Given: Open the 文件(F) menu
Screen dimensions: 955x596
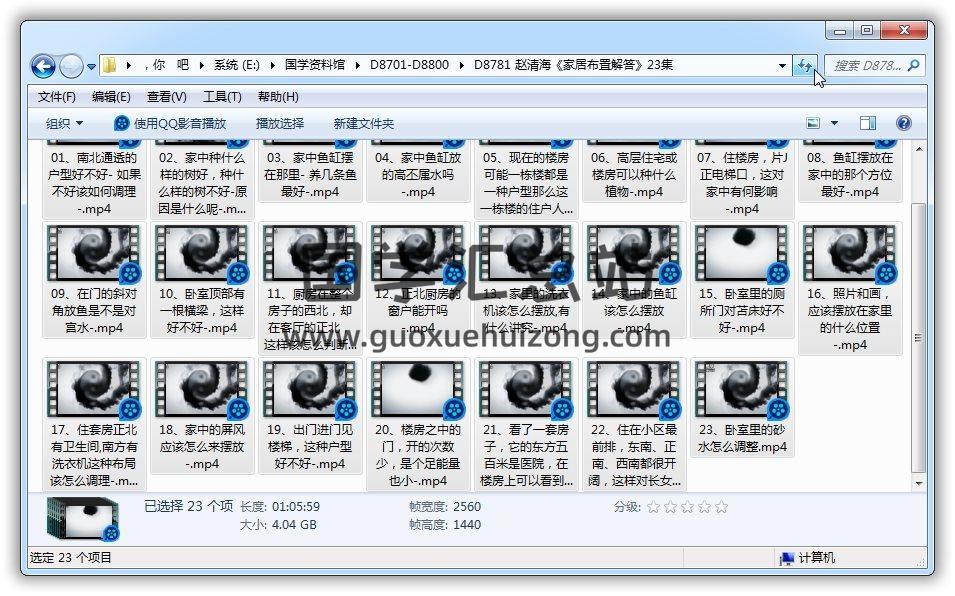Looking at the screenshot, I should [56, 97].
